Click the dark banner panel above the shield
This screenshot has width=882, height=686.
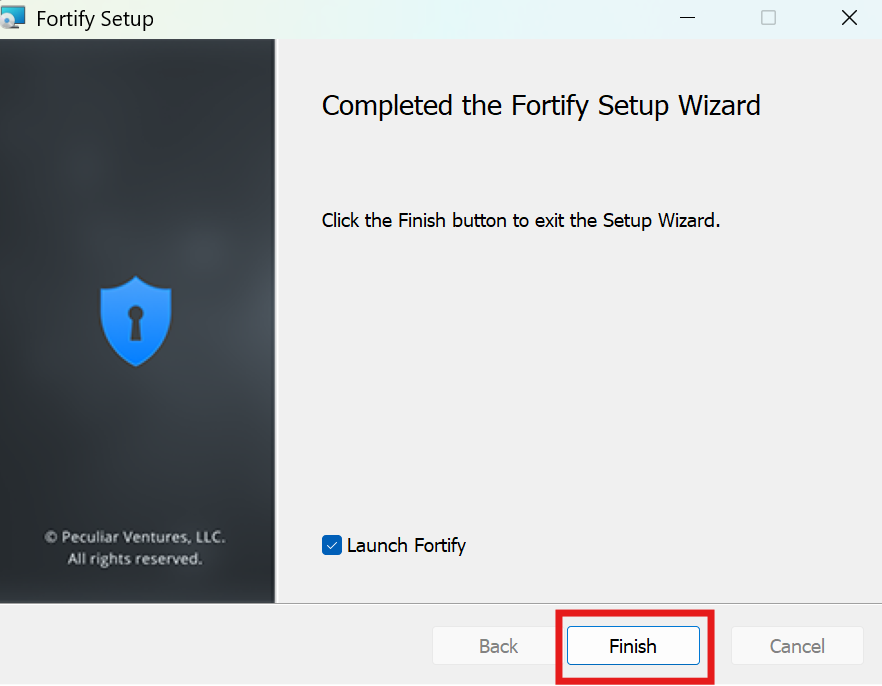pos(136,150)
